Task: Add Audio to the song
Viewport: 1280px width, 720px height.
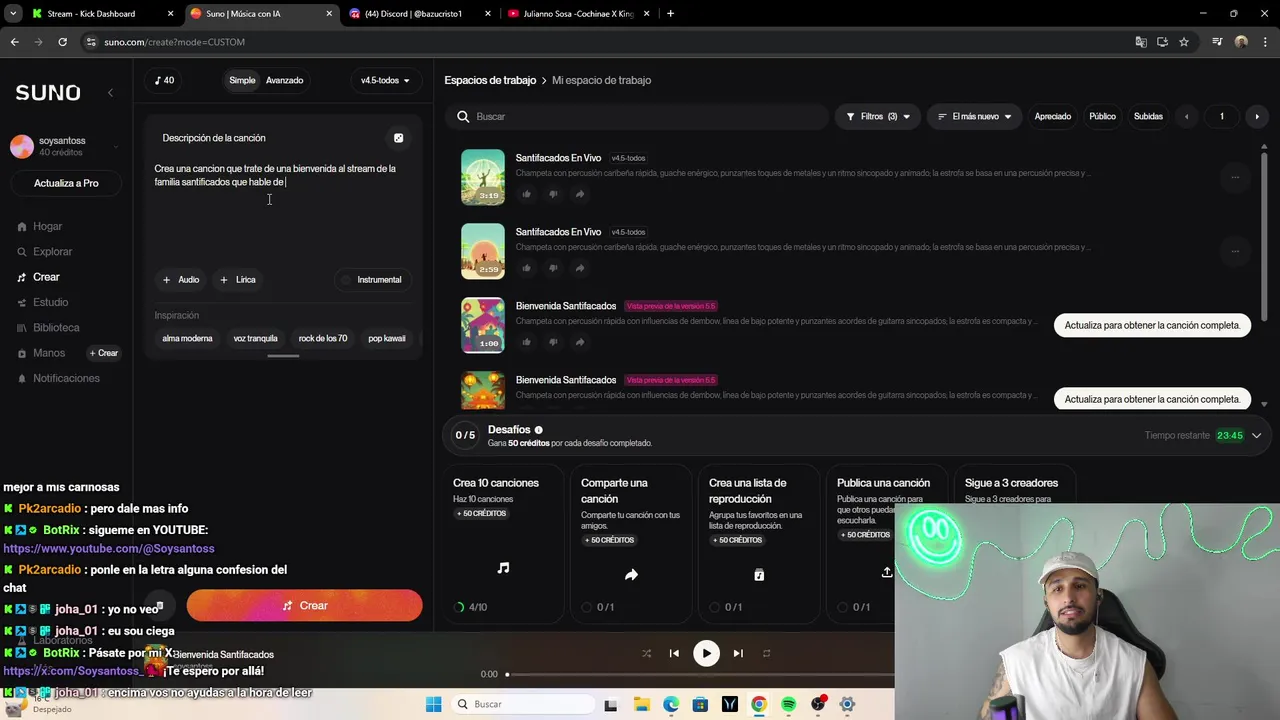Action: [x=181, y=280]
